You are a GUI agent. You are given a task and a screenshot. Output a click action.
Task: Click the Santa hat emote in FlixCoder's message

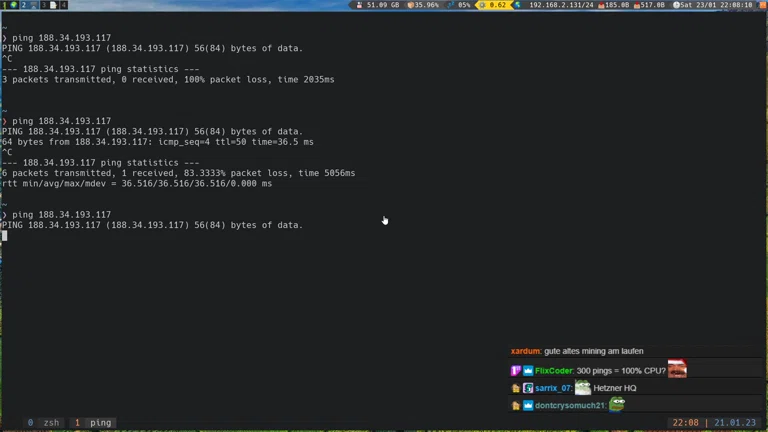[x=678, y=369]
